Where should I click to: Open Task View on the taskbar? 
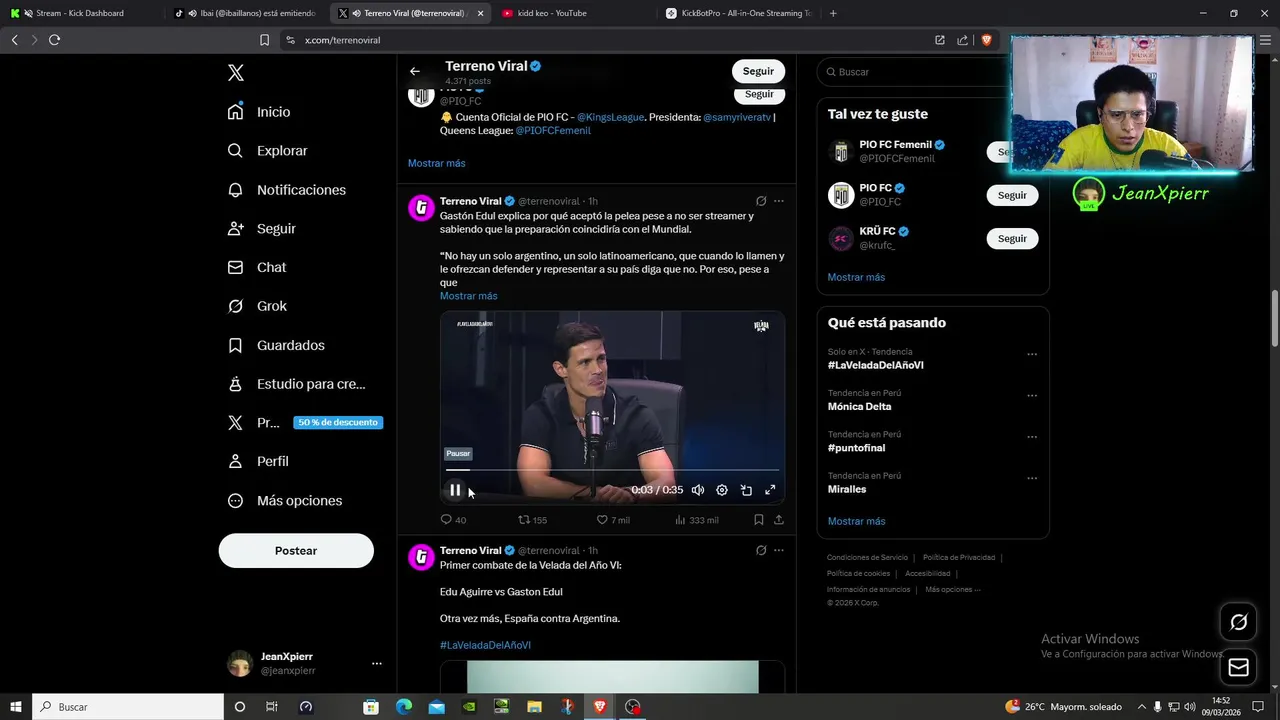pyautogui.click(x=271, y=706)
